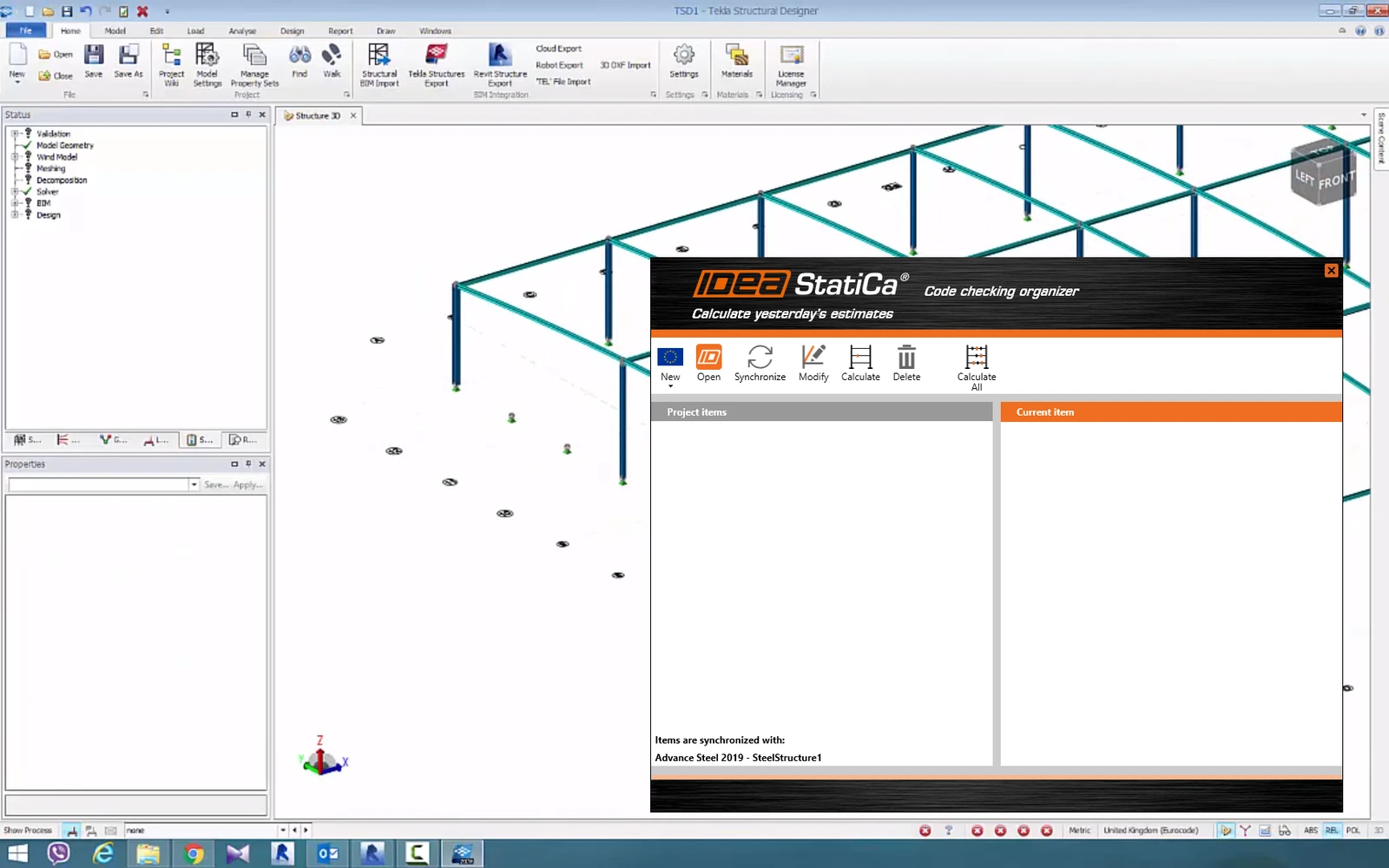Screen dimensions: 1389x868
Task: Toggle the highlighted arrow button beside Eurocode
Action: [1225, 831]
